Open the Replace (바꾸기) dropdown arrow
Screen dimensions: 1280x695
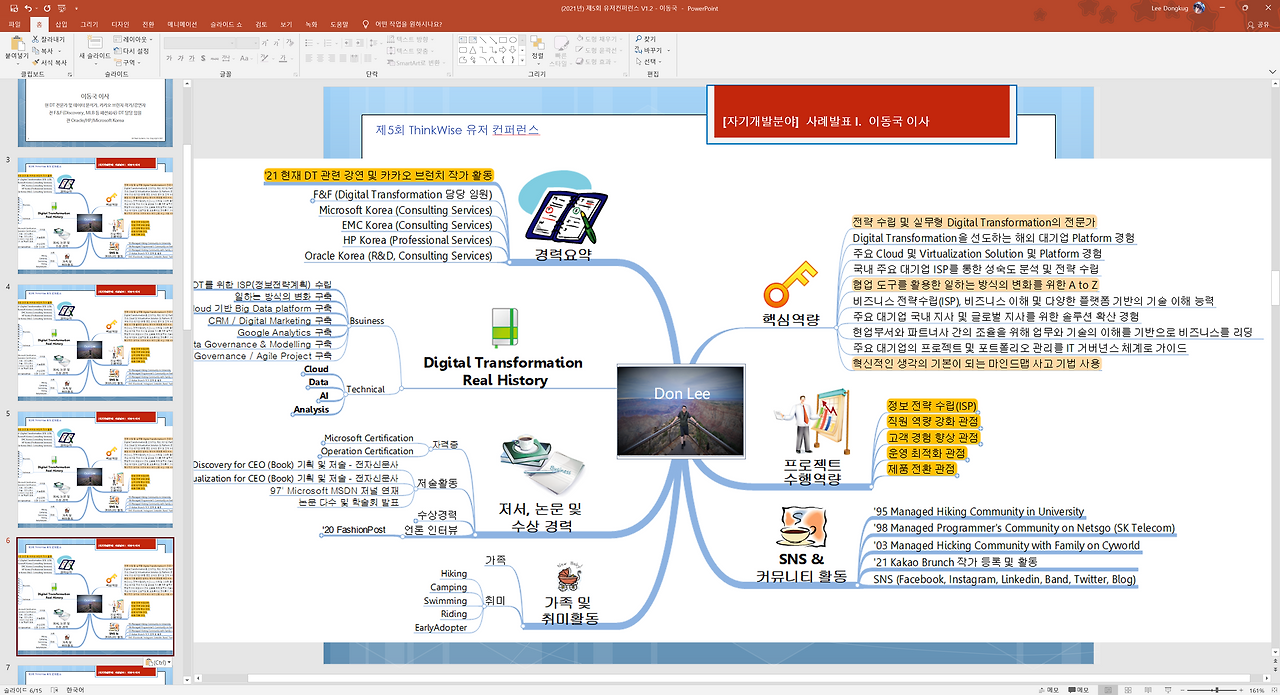point(668,50)
